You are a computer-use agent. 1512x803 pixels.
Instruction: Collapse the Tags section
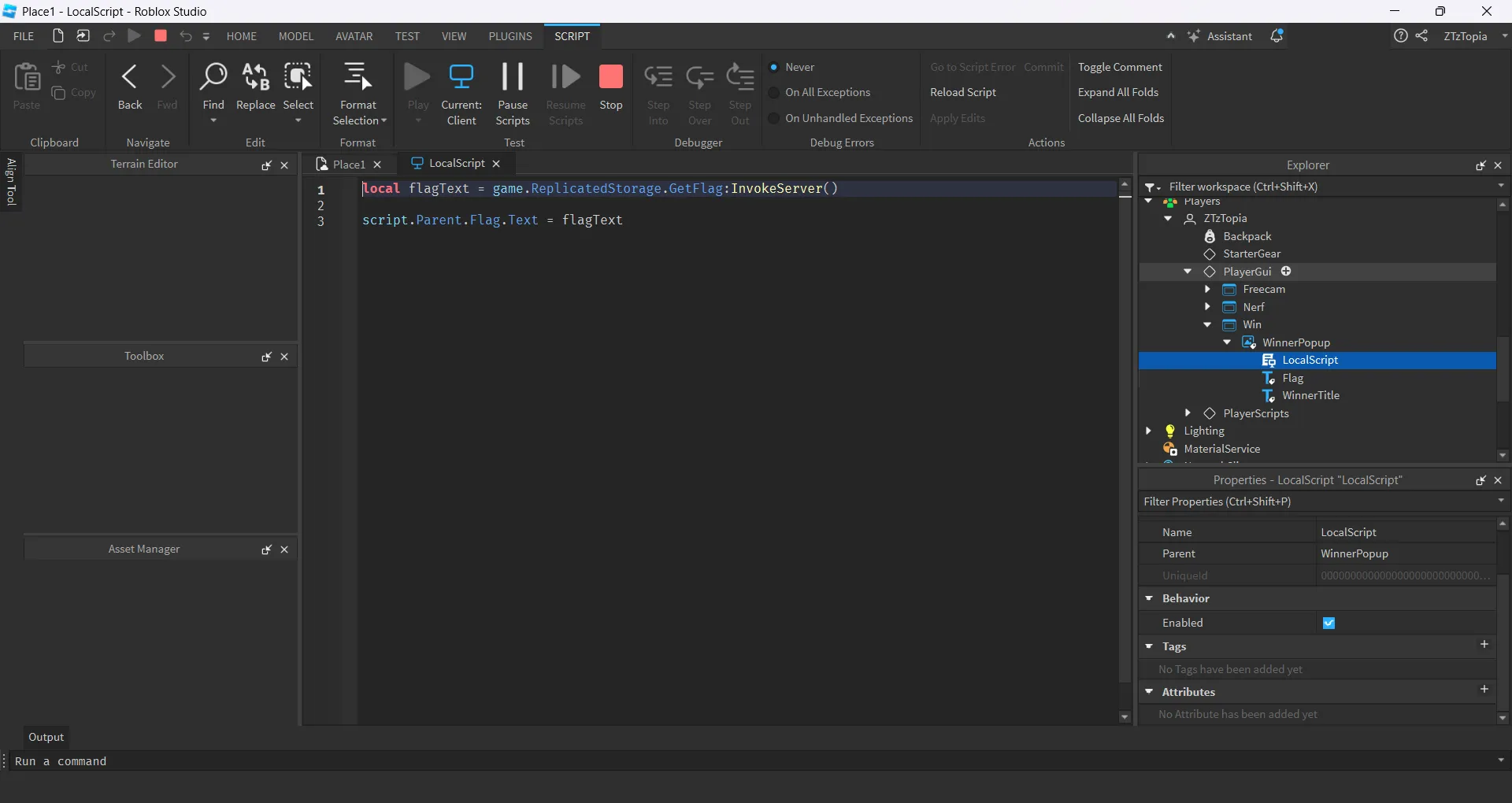click(x=1149, y=646)
